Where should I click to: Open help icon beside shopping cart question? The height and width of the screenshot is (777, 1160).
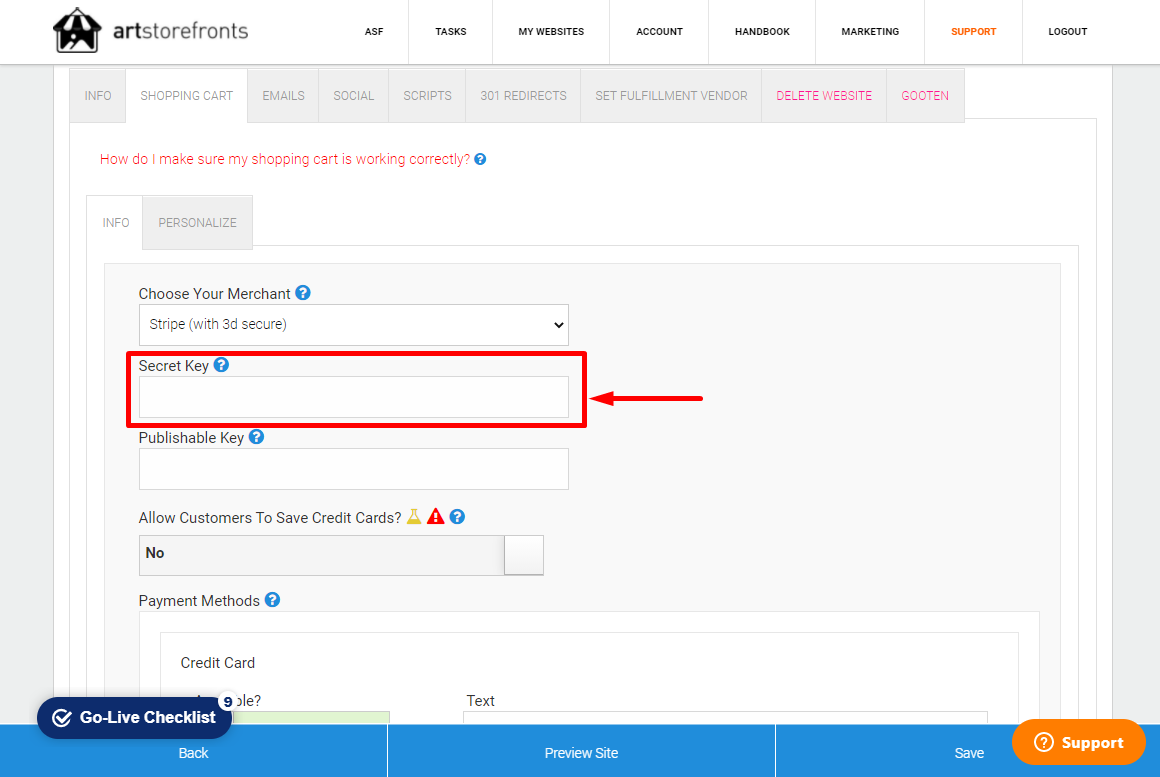(480, 159)
